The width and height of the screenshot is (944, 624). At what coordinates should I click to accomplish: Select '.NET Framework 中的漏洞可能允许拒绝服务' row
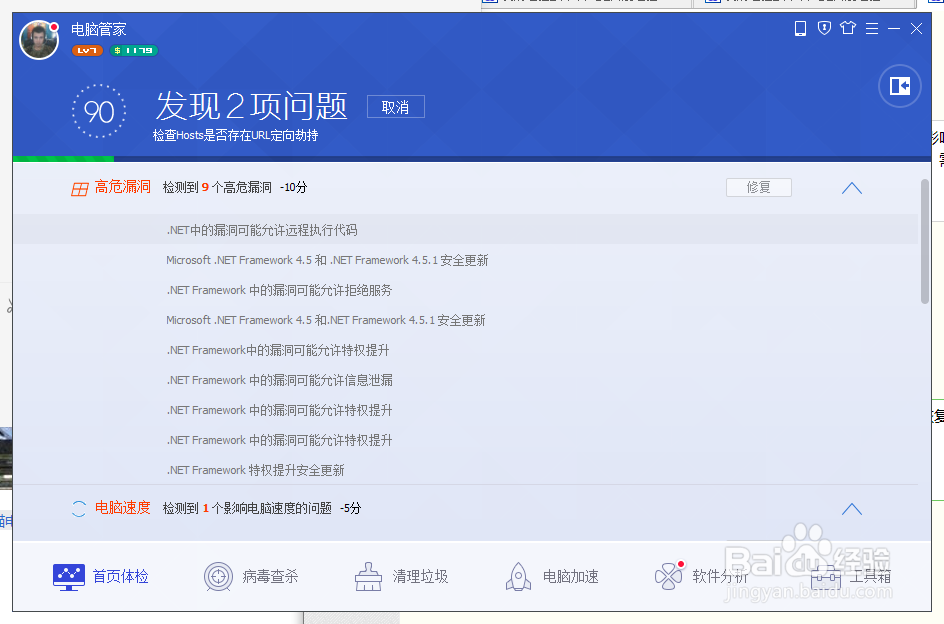click(x=465, y=290)
